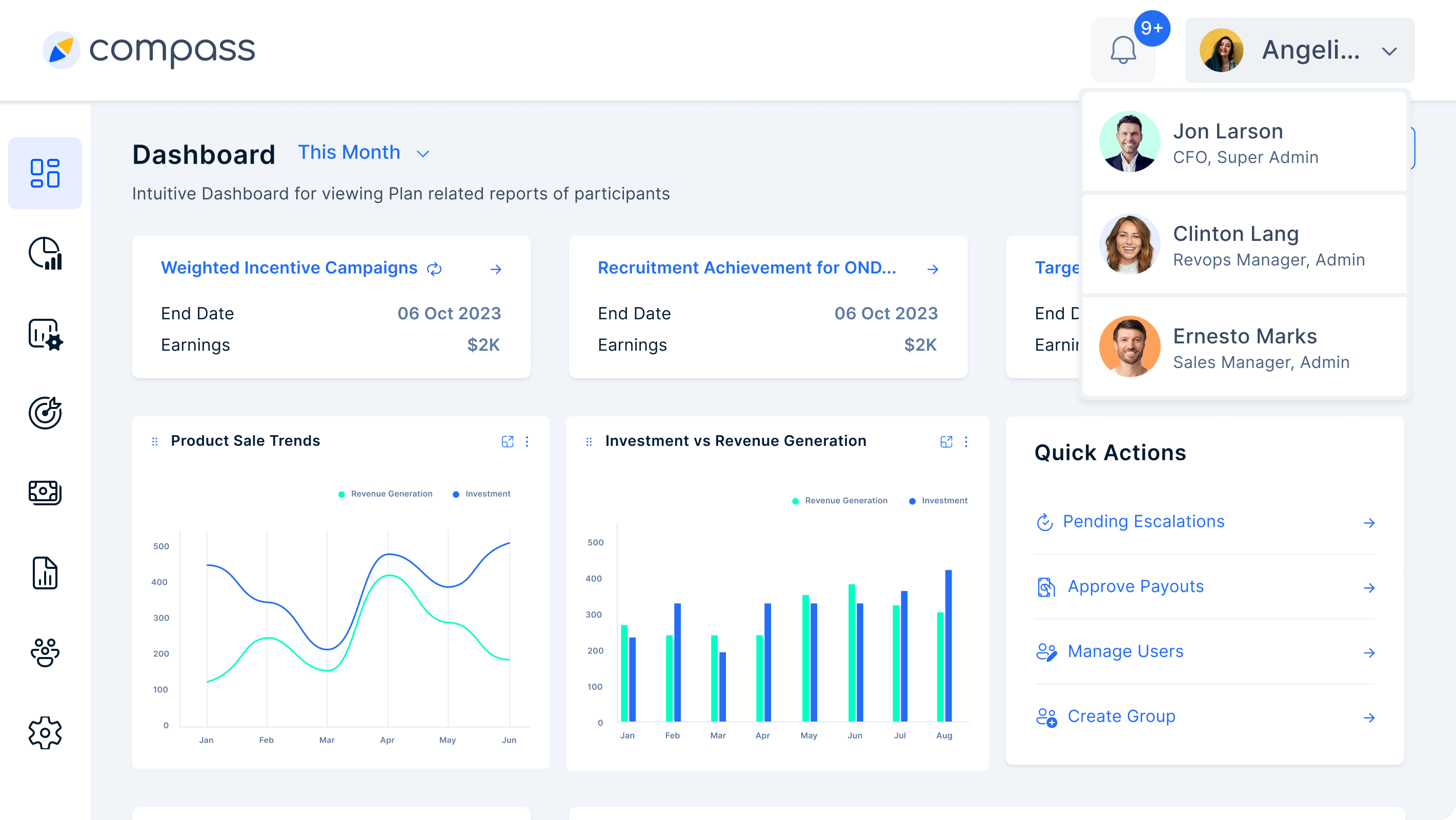Open the targets sidebar icon
The width and height of the screenshot is (1456, 820).
coord(45,413)
